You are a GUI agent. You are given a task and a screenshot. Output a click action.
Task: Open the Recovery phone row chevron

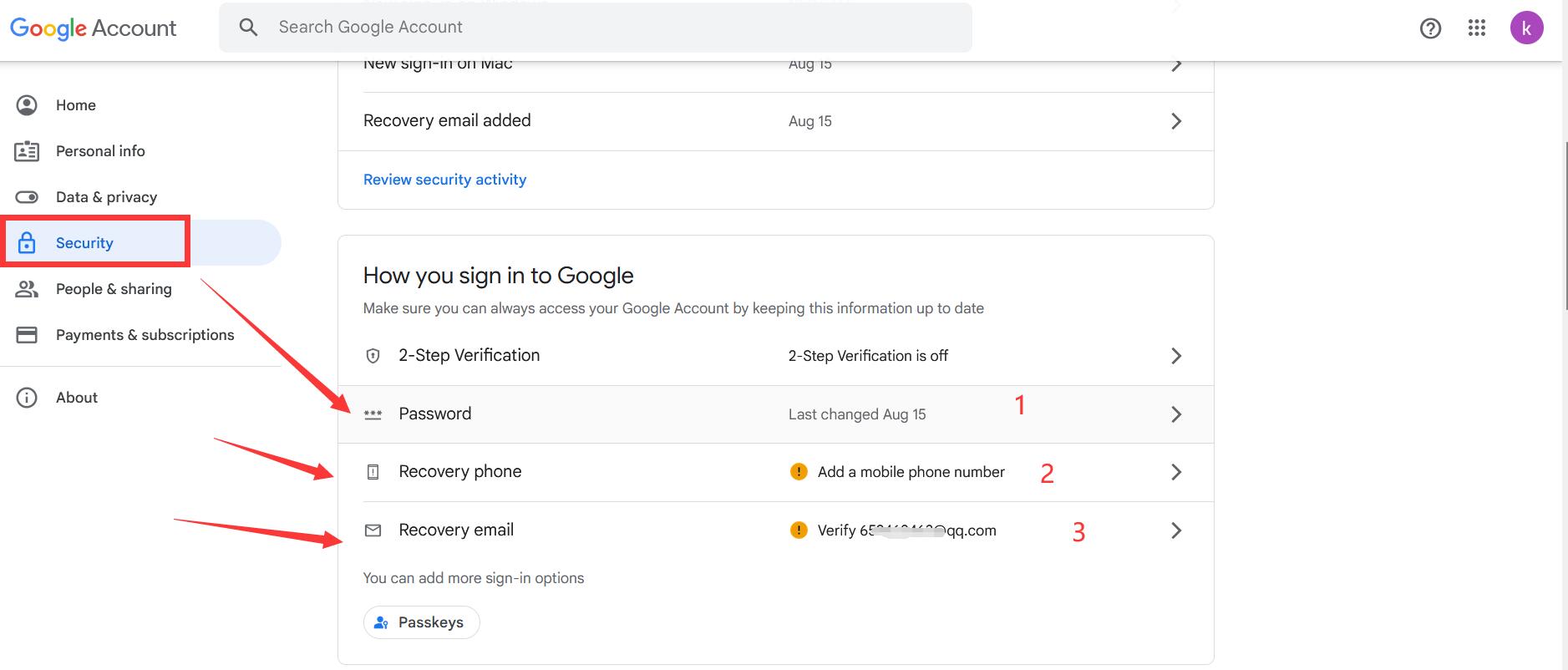[x=1176, y=472]
